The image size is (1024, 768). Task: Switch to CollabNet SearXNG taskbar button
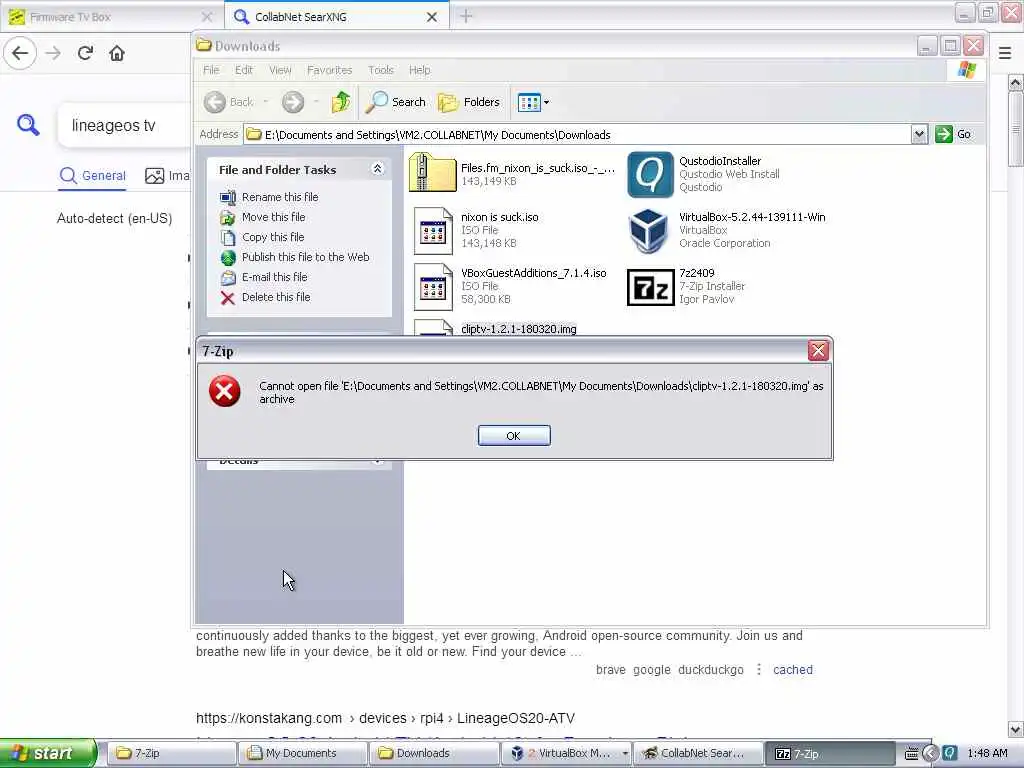[698, 753]
